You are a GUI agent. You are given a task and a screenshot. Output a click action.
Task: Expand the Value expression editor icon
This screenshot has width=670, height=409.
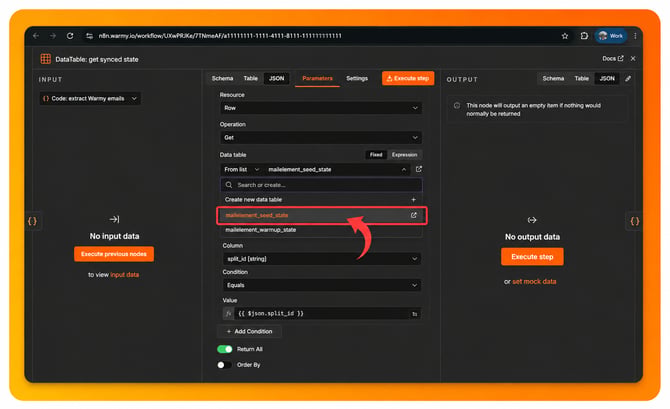pos(414,314)
